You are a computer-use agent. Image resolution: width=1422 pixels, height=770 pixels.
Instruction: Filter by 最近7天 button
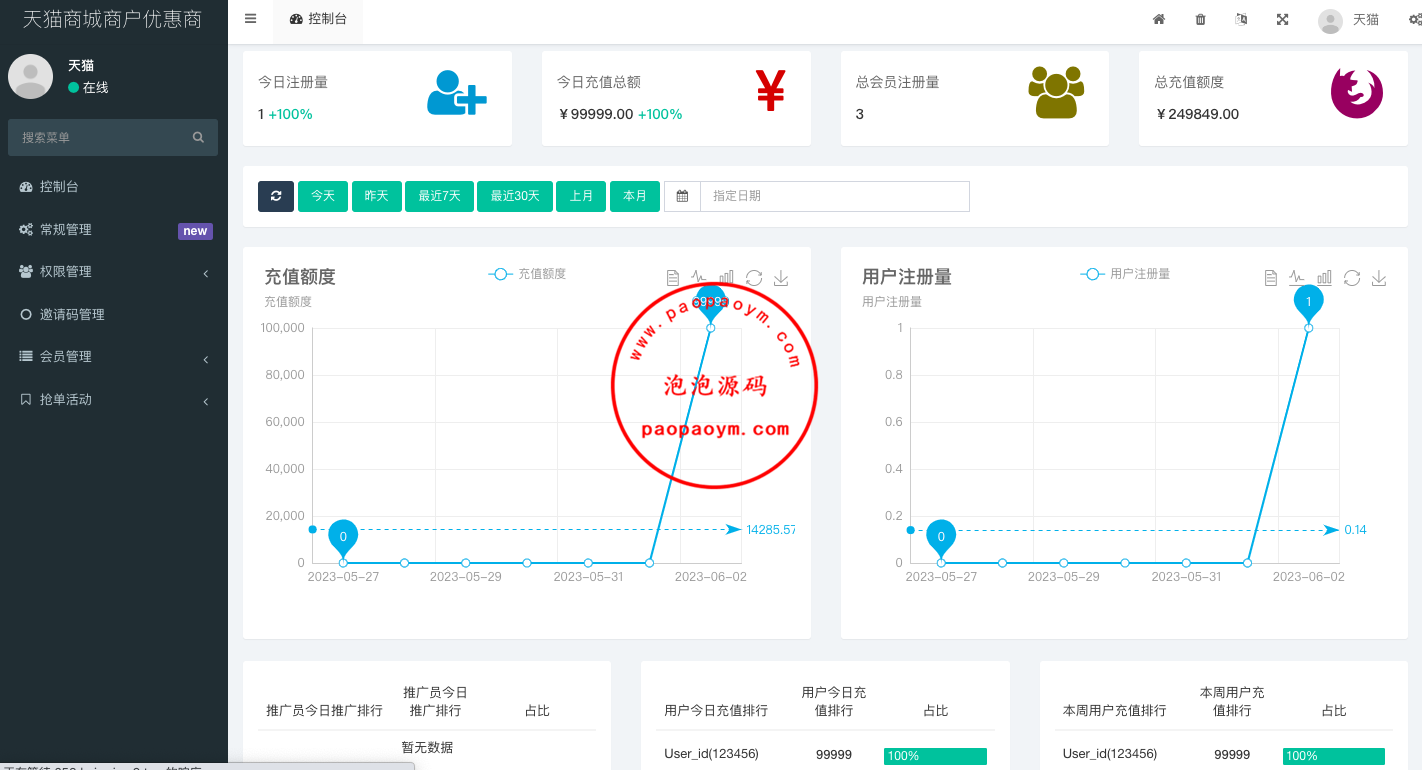coord(439,196)
